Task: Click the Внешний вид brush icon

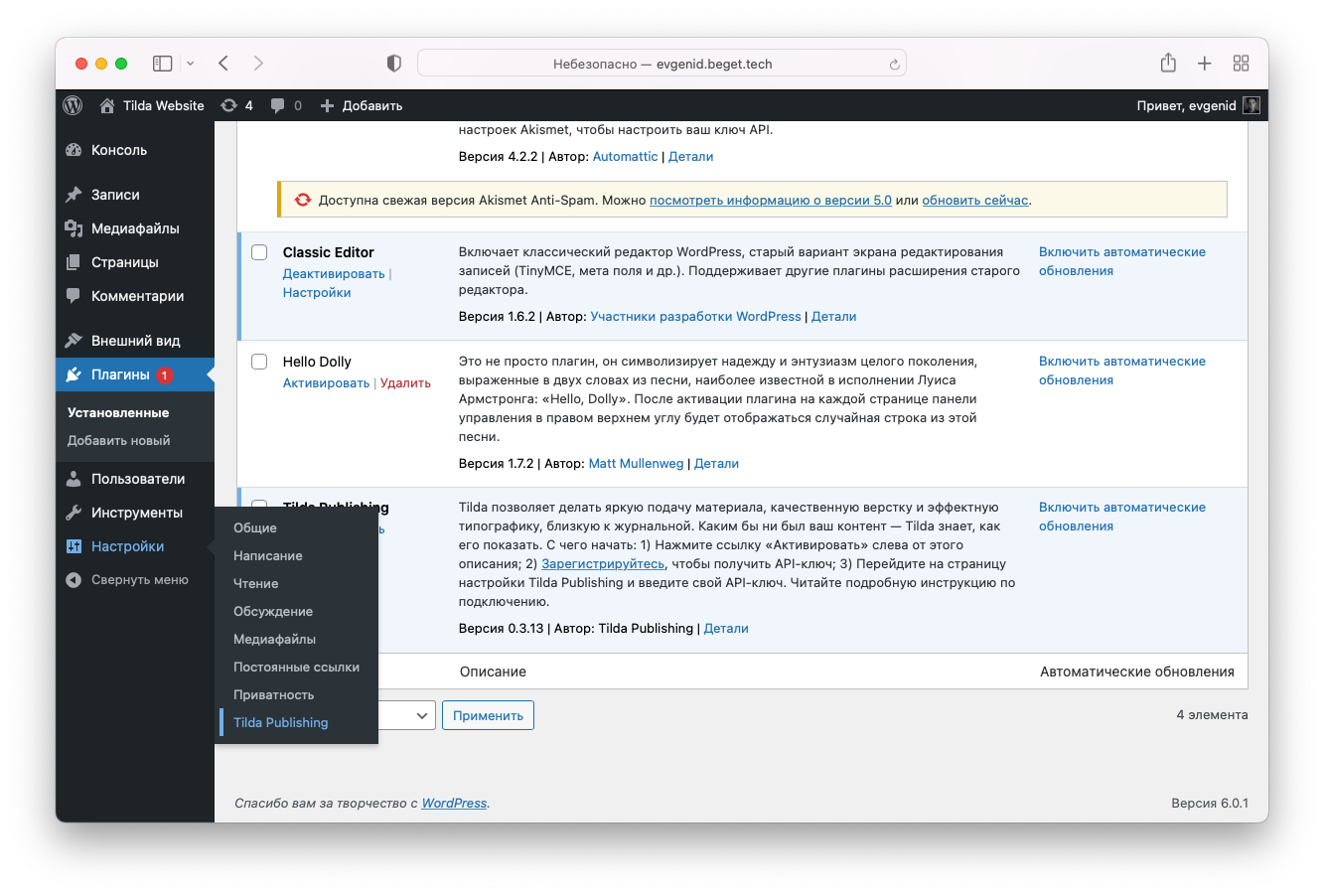Action: tap(74, 341)
